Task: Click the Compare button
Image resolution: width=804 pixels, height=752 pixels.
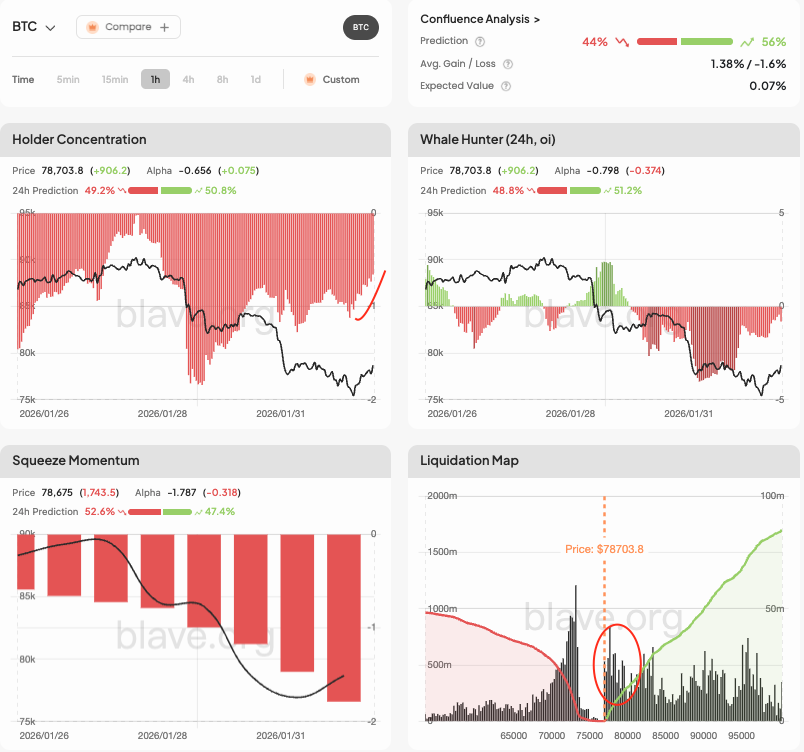Action: 128,27
